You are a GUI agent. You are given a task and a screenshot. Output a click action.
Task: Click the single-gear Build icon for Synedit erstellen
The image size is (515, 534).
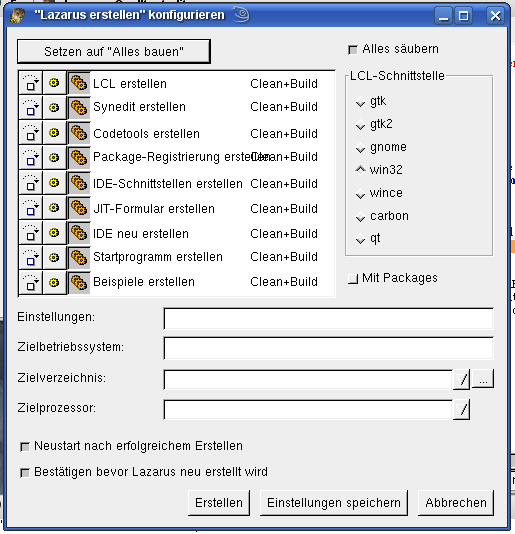point(54,108)
